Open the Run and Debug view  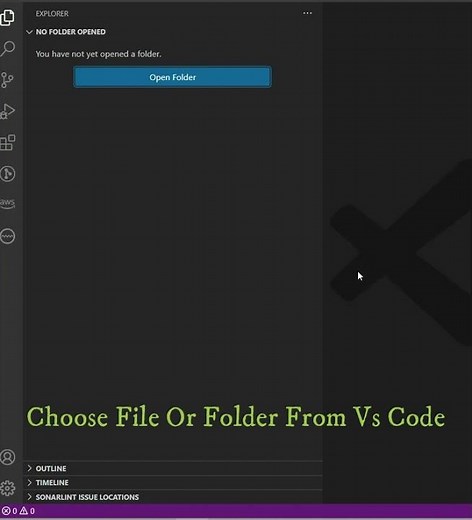pos(7,111)
